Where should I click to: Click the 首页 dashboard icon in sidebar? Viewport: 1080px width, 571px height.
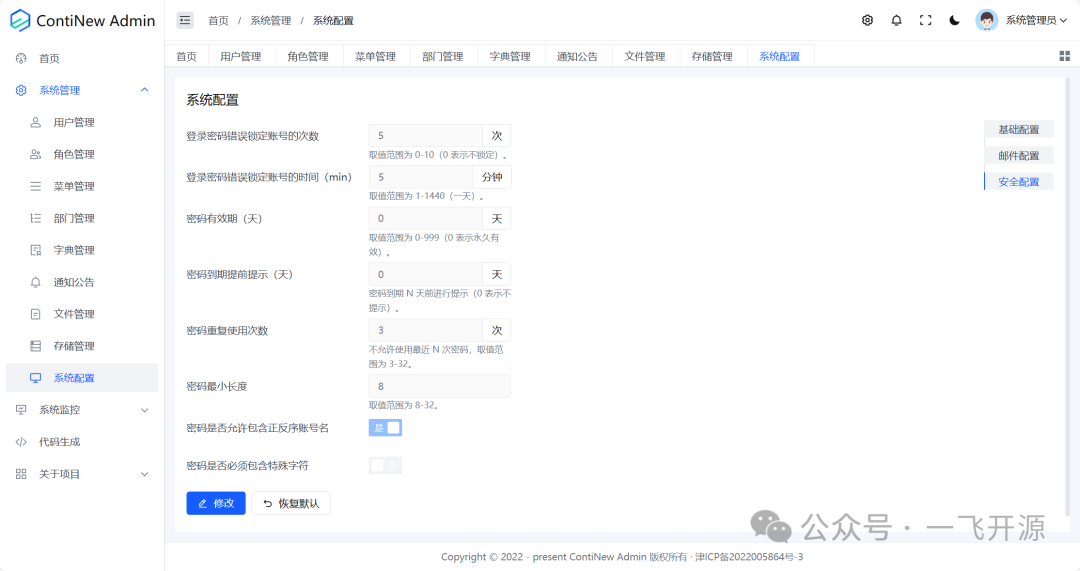tap(21, 59)
